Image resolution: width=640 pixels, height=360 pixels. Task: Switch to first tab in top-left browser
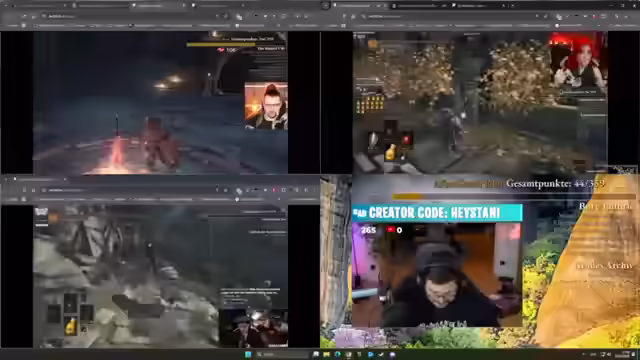point(41,6)
